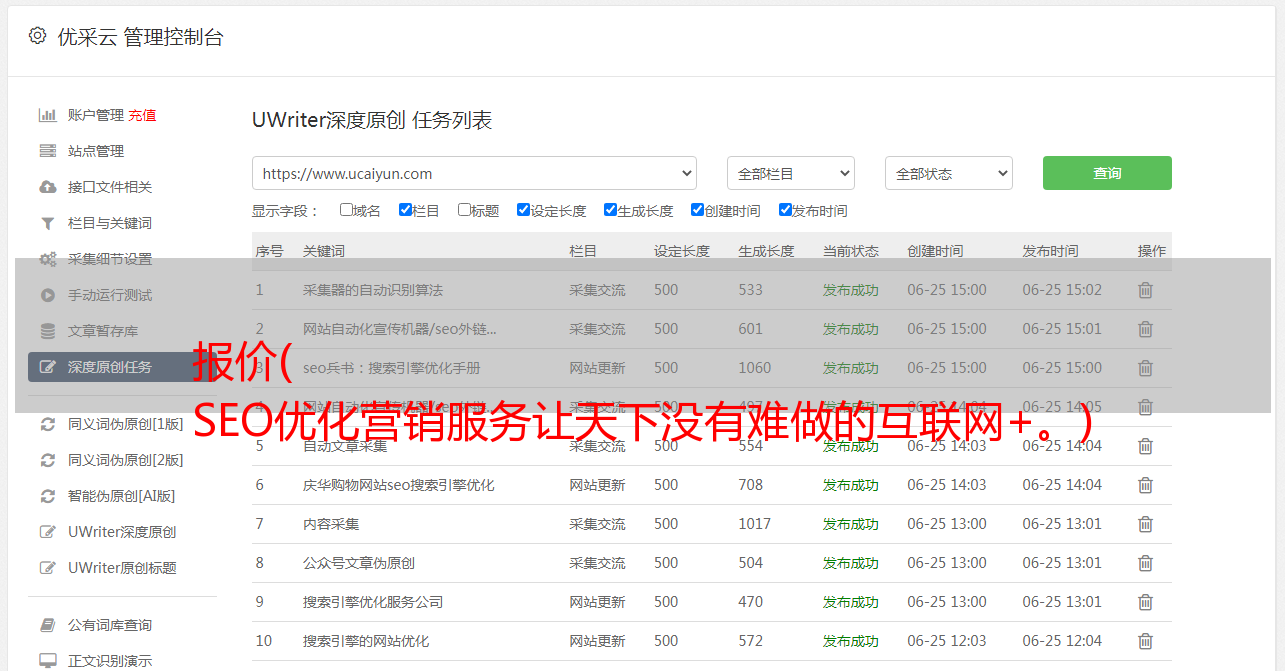
Task: Click the book icon for 公有词库查询
Action: click(47, 625)
